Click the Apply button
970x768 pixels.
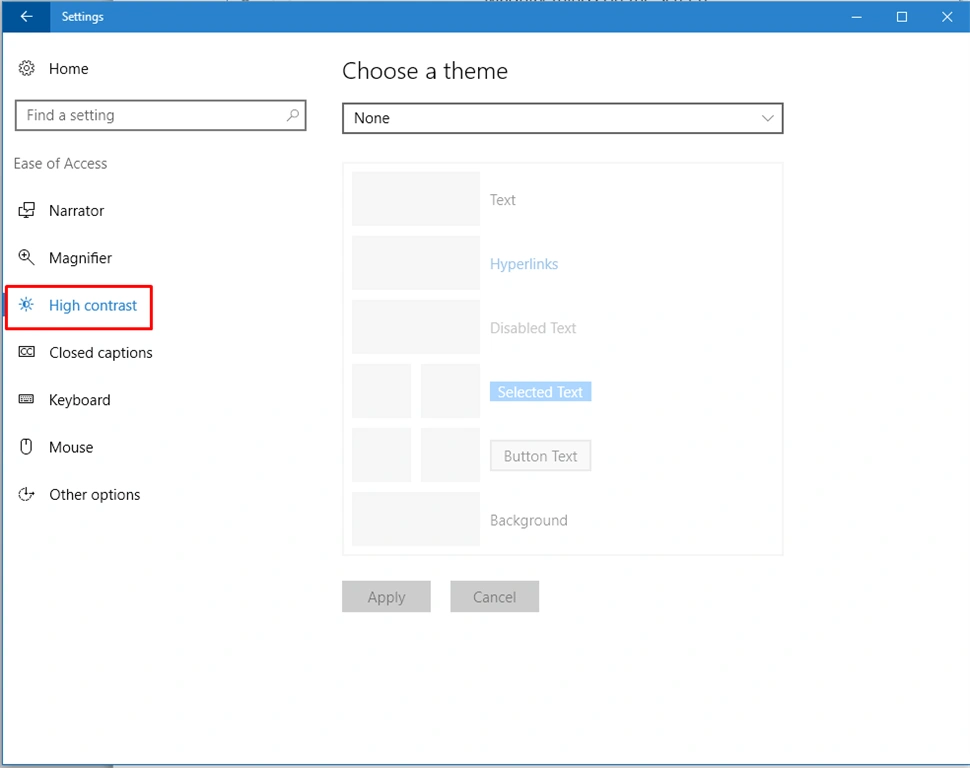[x=386, y=597]
